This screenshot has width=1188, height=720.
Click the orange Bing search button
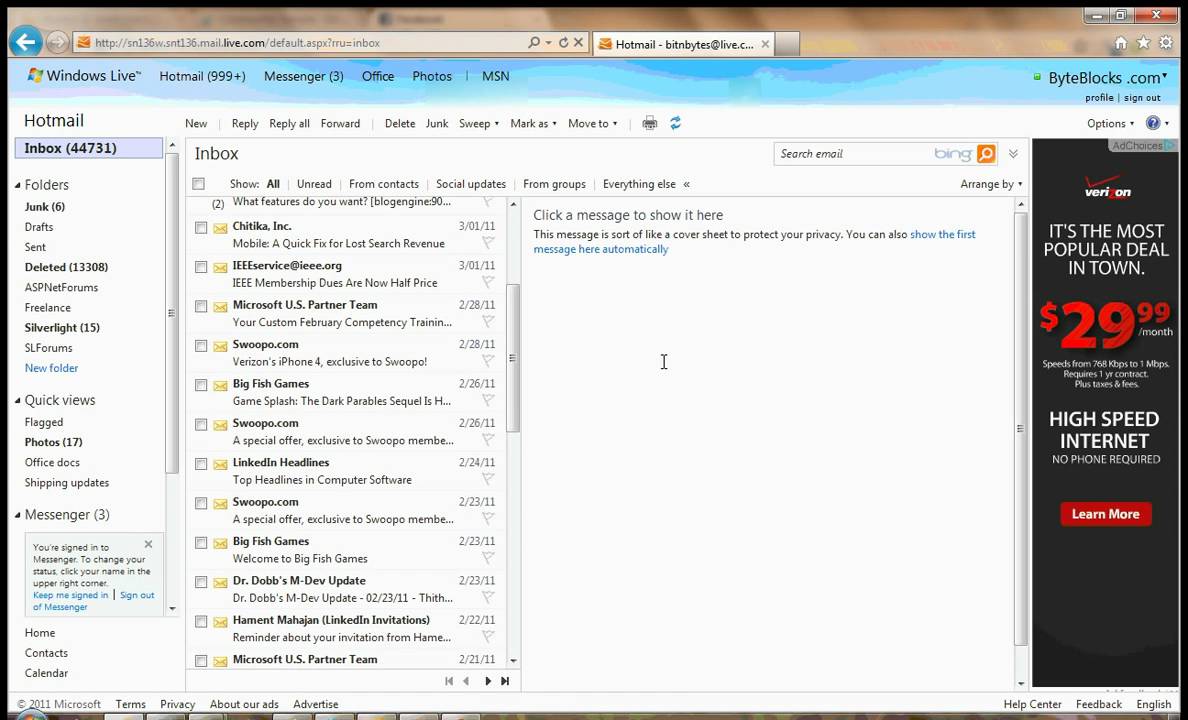(986, 153)
